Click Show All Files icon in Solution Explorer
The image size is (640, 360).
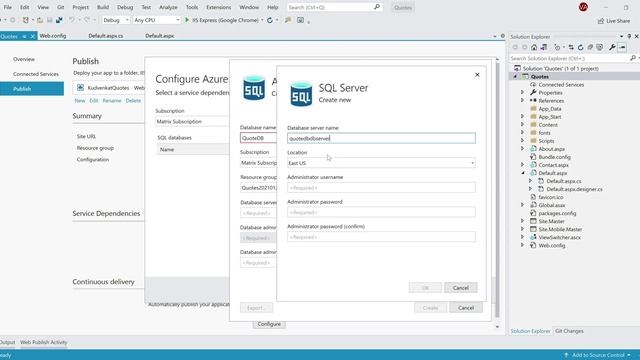pyautogui.click(x=600, y=47)
